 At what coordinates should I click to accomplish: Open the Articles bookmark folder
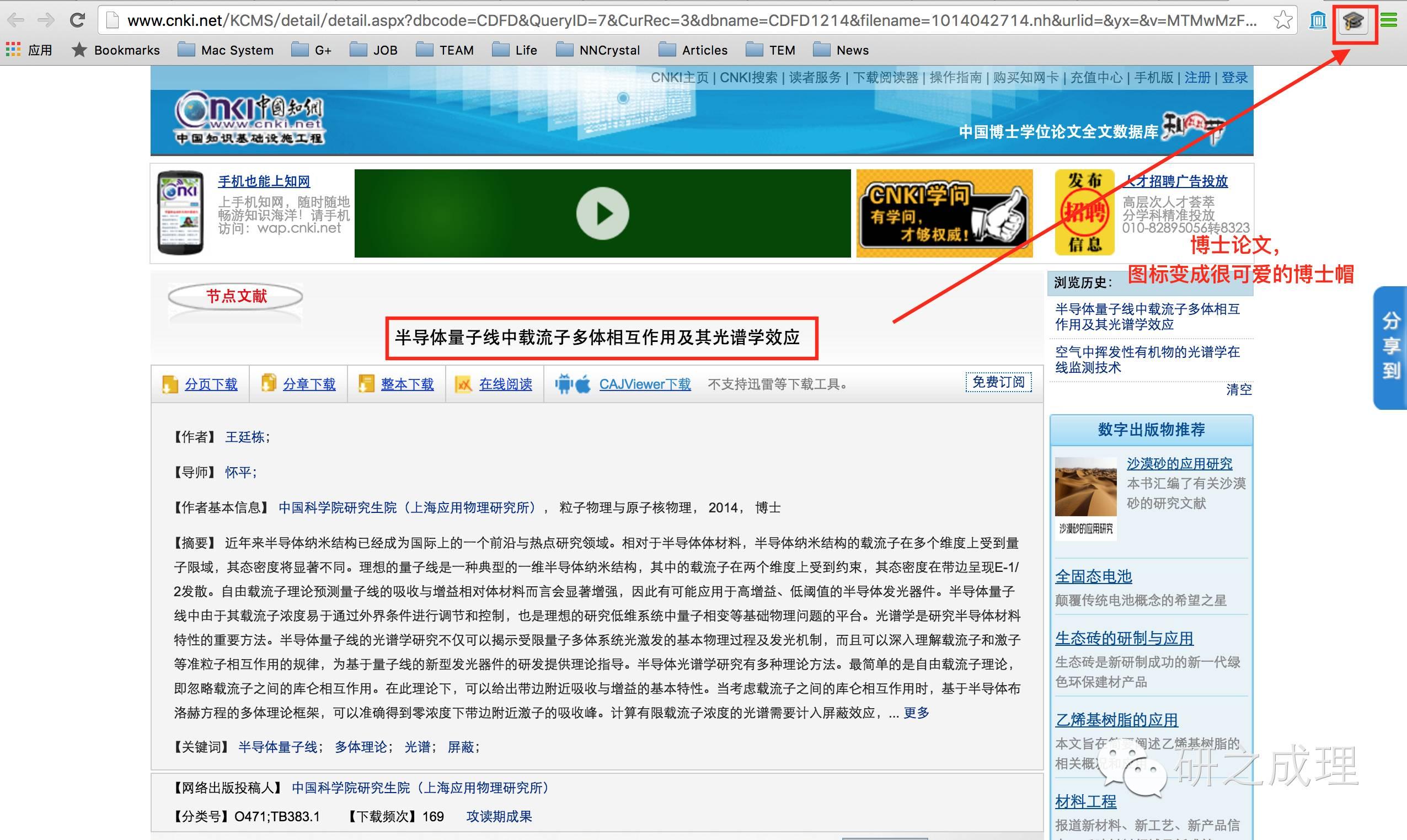click(x=693, y=50)
